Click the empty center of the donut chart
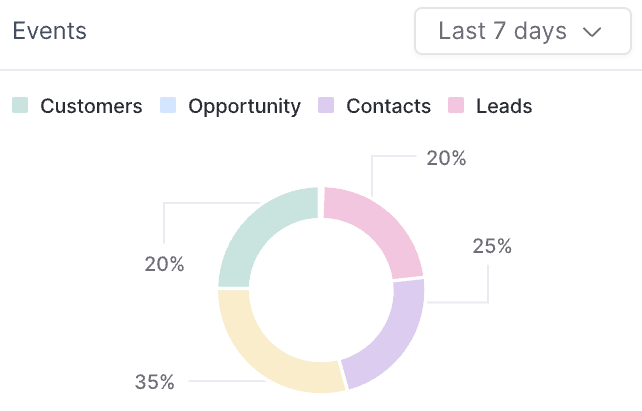Image resolution: width=642 pixels, height=411 pixels. point(321,289)
